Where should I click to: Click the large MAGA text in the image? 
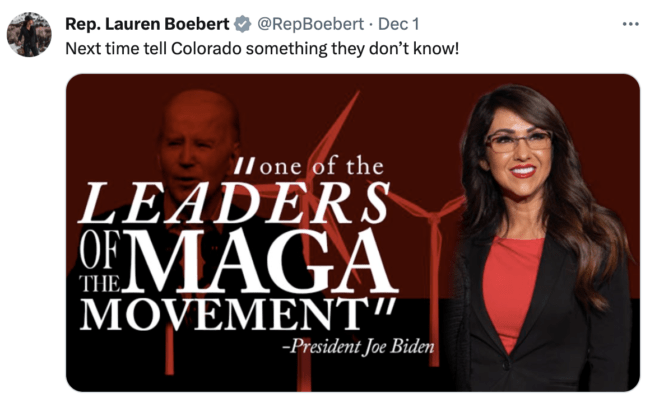coord(260,262)
